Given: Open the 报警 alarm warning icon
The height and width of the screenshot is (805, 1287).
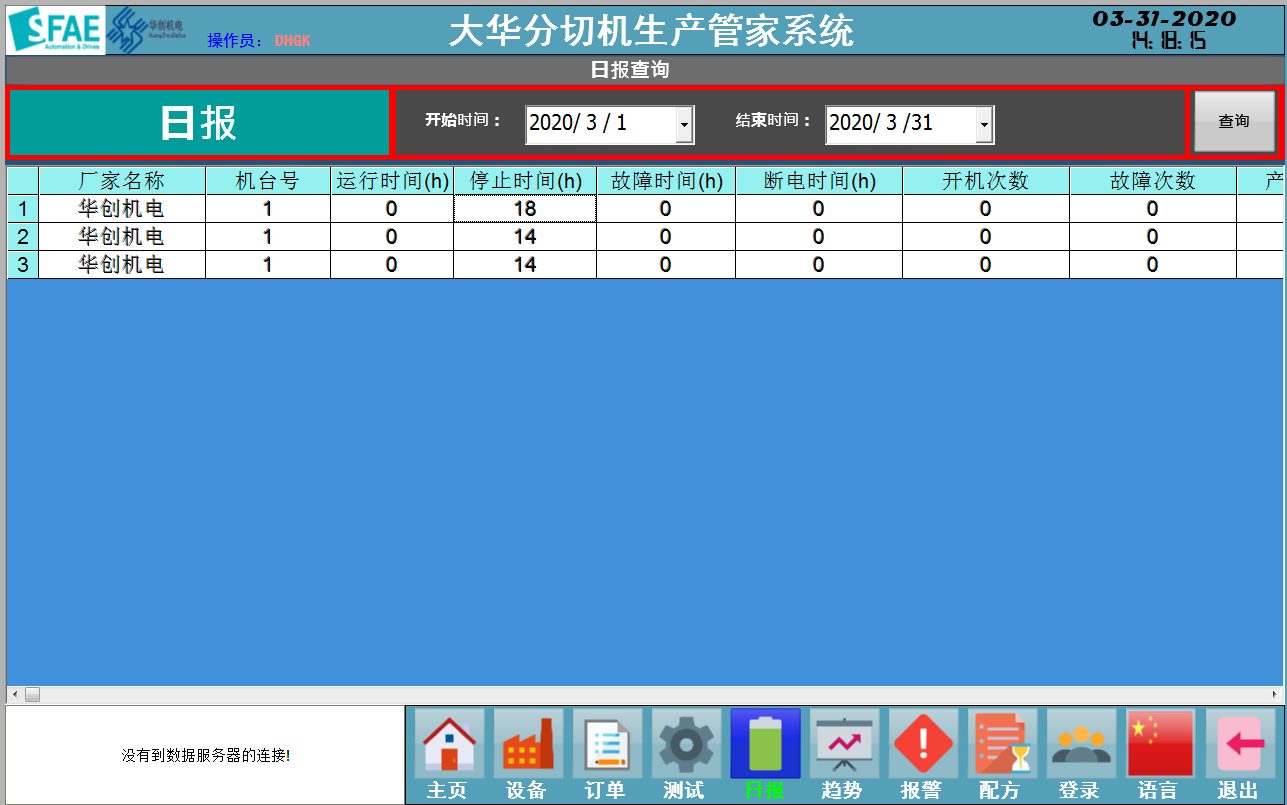Looking at the screenshot, I should [923, 744].
